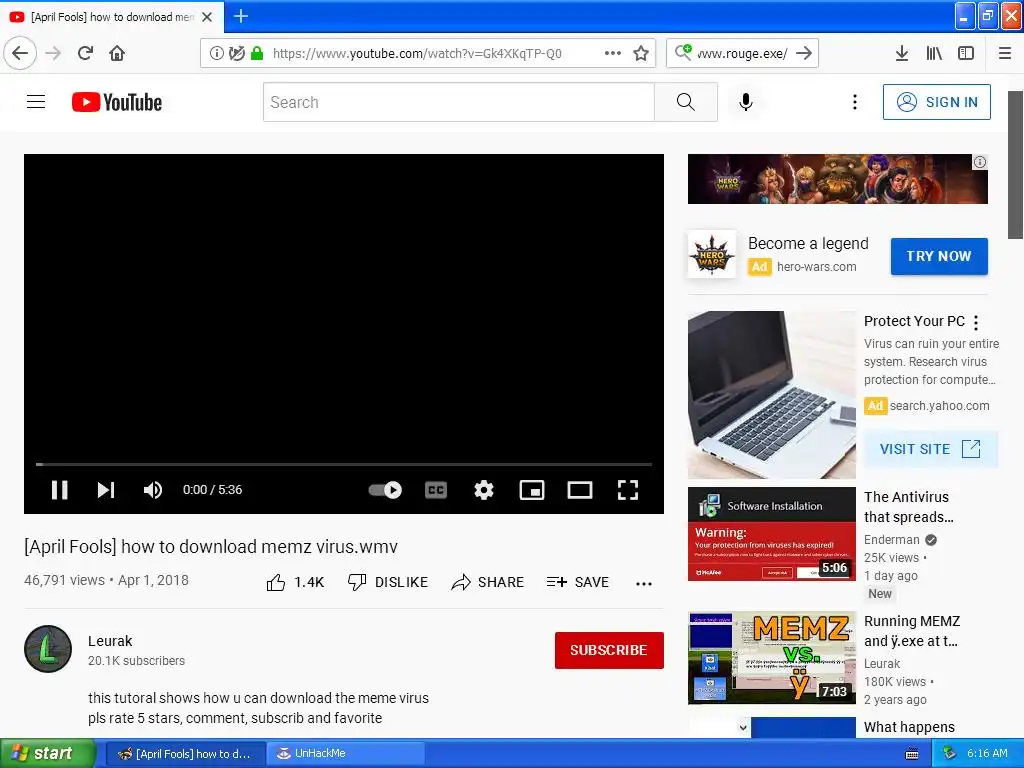Open The Antivirus that spreads video thumbnail
The height and width of the screenshot is (768, 1024).
[x=772, y=534]
